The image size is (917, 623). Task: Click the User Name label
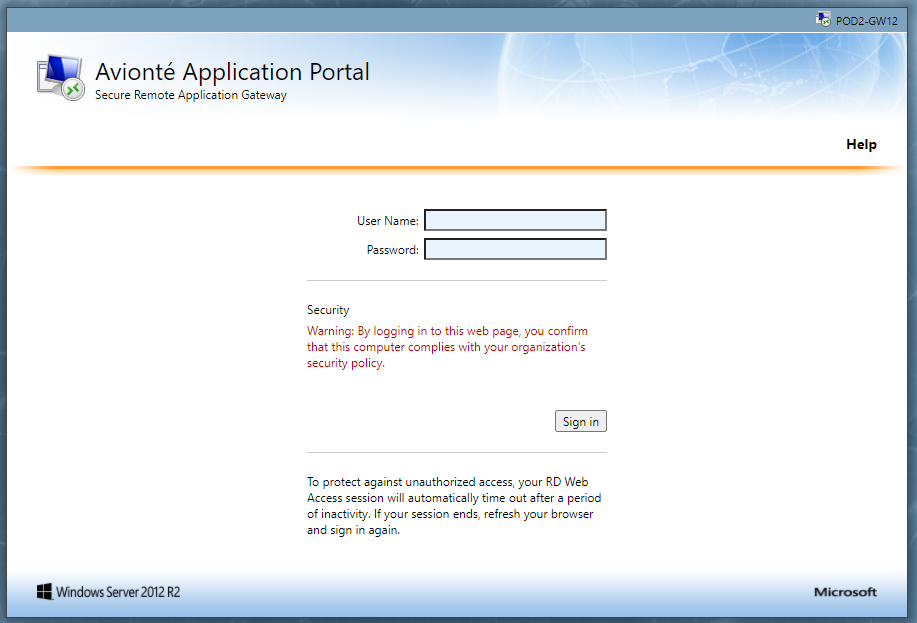coord(388,221)
